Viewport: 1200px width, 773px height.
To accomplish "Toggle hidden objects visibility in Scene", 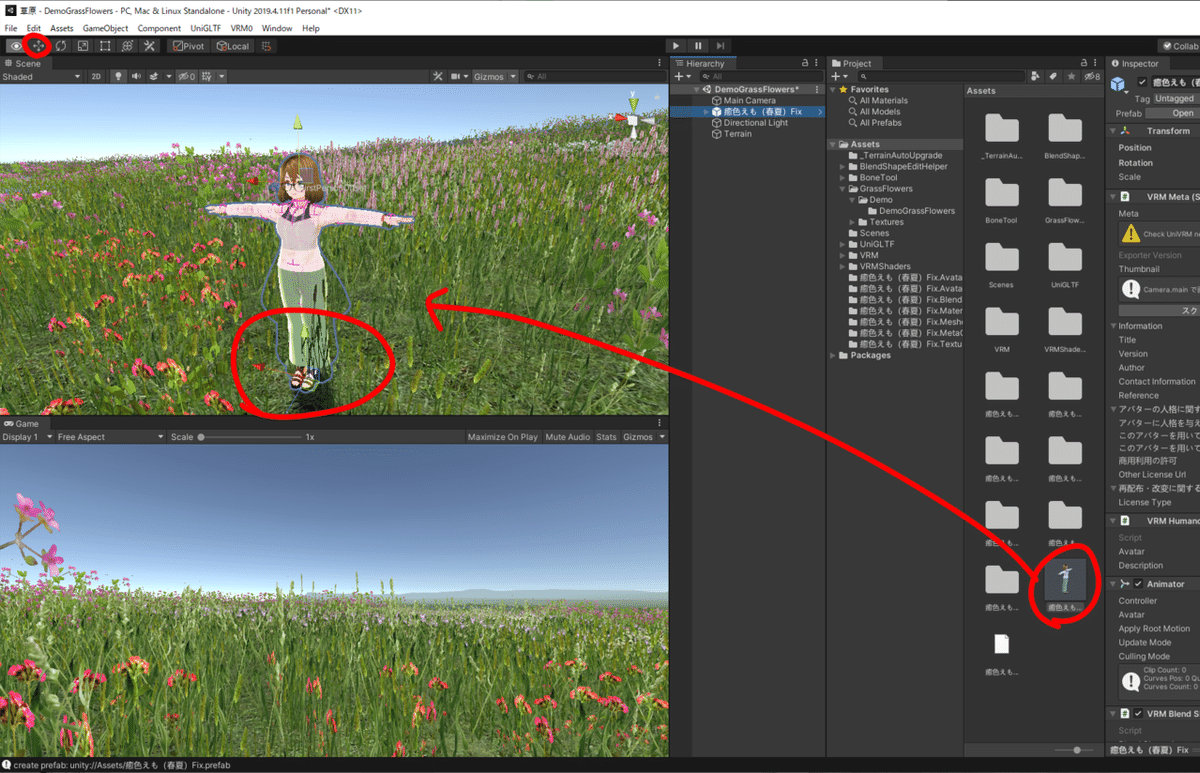I will tap(186, 76).
